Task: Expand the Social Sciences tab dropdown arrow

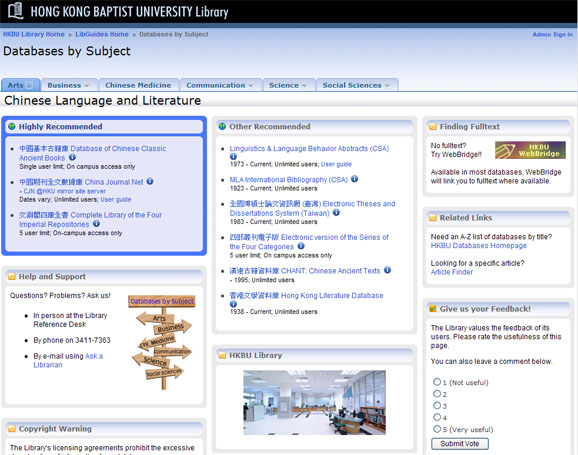Action: [387, 86]
